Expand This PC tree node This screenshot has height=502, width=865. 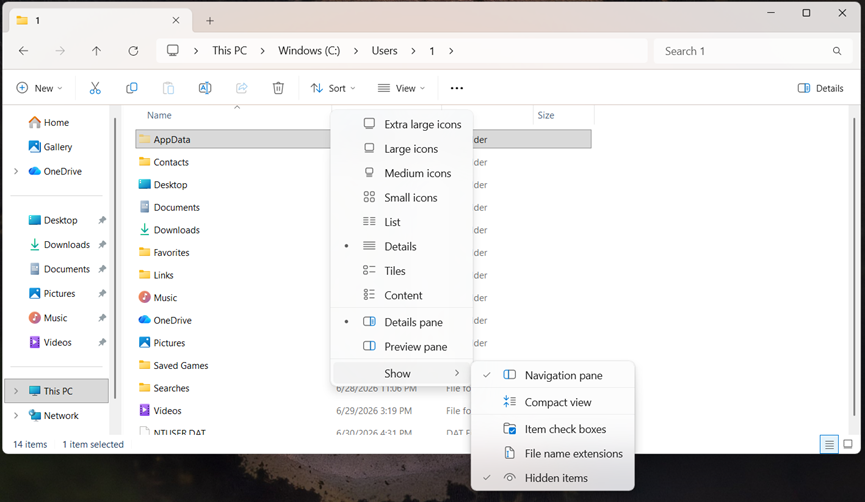pyautogui.click(x=16, y=391)
